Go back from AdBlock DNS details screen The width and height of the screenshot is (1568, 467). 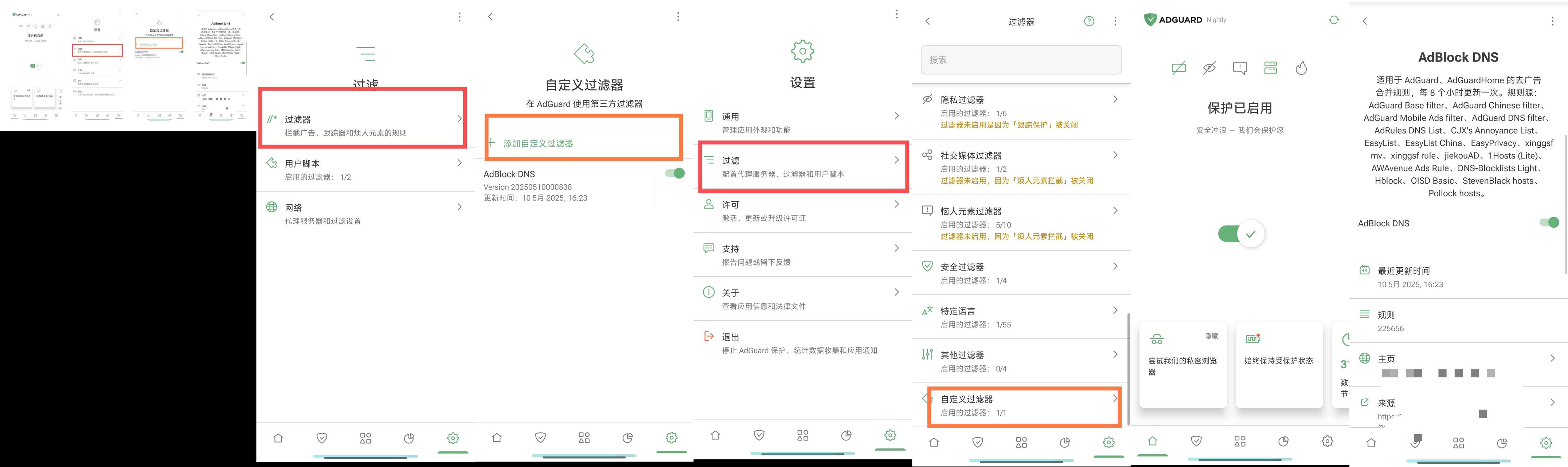(x=1365, y=21)
